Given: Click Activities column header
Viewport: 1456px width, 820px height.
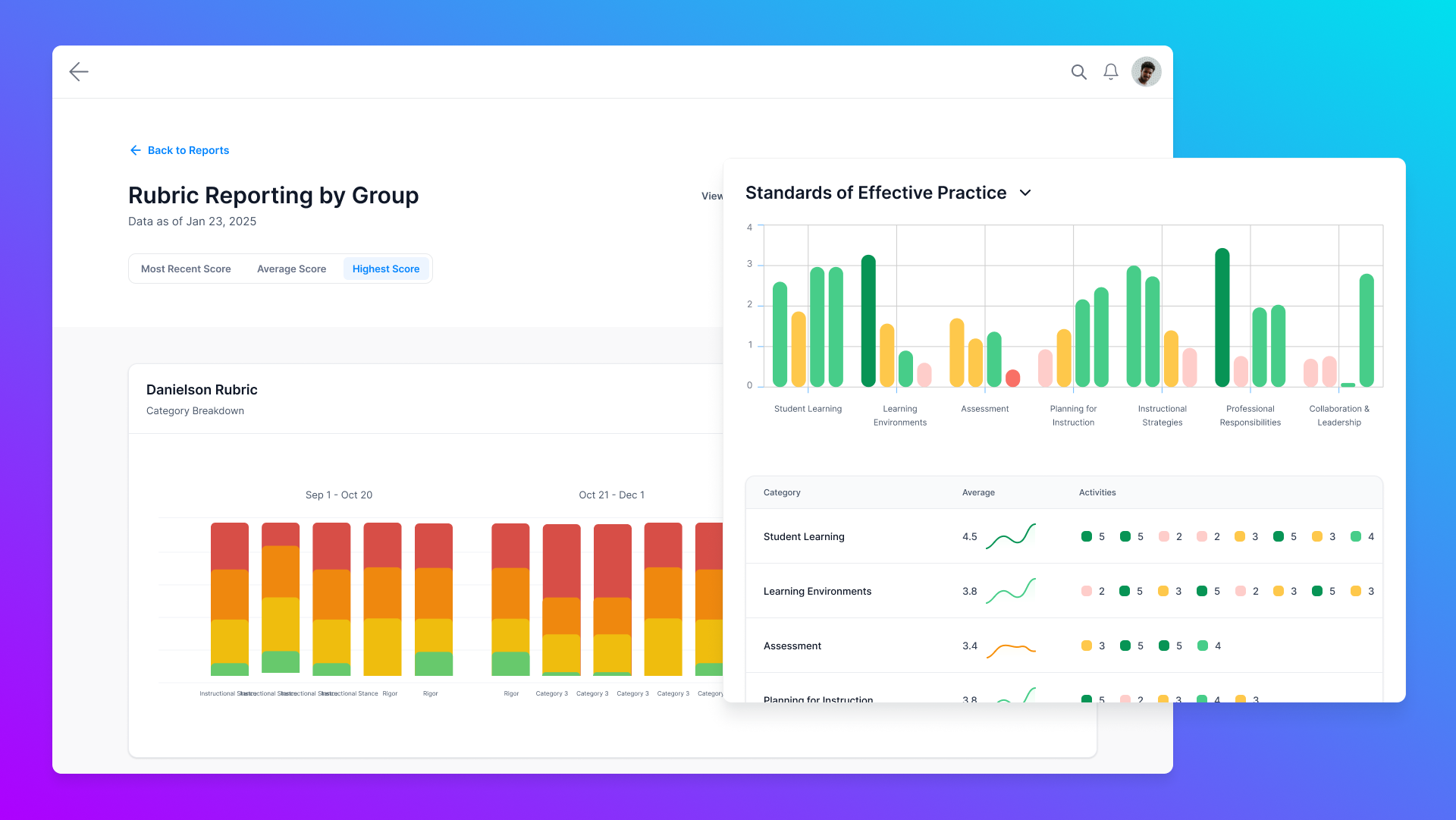Looking at the screenshot, I should coord(1097,492).
